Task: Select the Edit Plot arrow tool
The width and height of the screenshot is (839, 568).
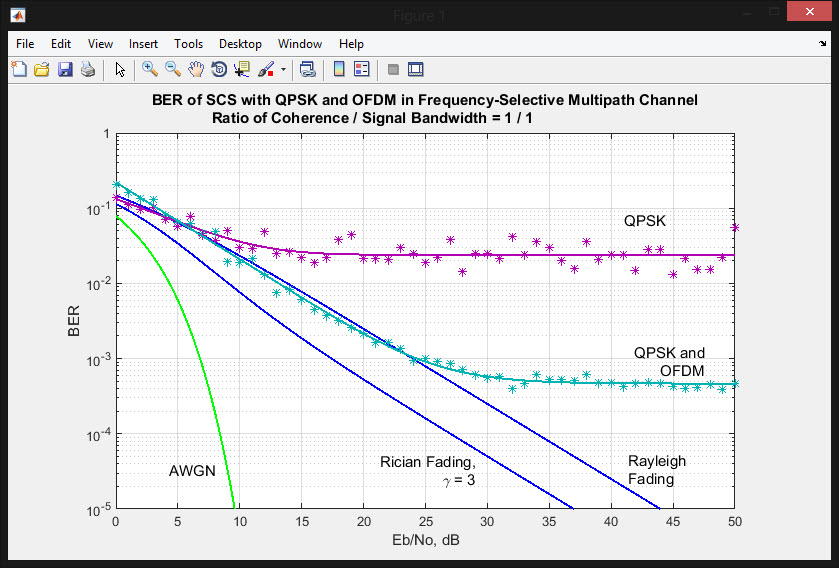Action: click(x=120, y=70)
